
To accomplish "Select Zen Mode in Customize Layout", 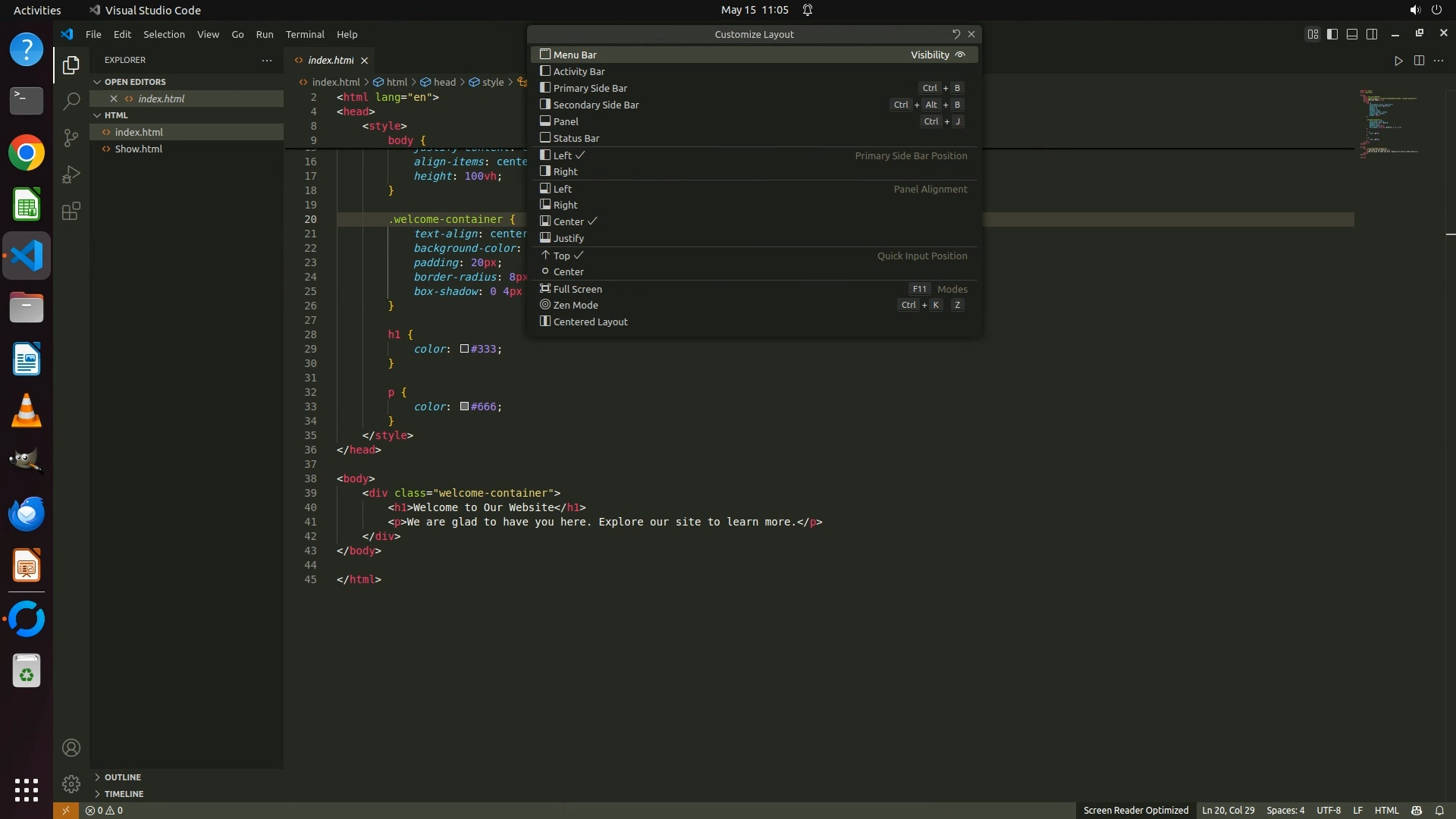I will [575, 305].
